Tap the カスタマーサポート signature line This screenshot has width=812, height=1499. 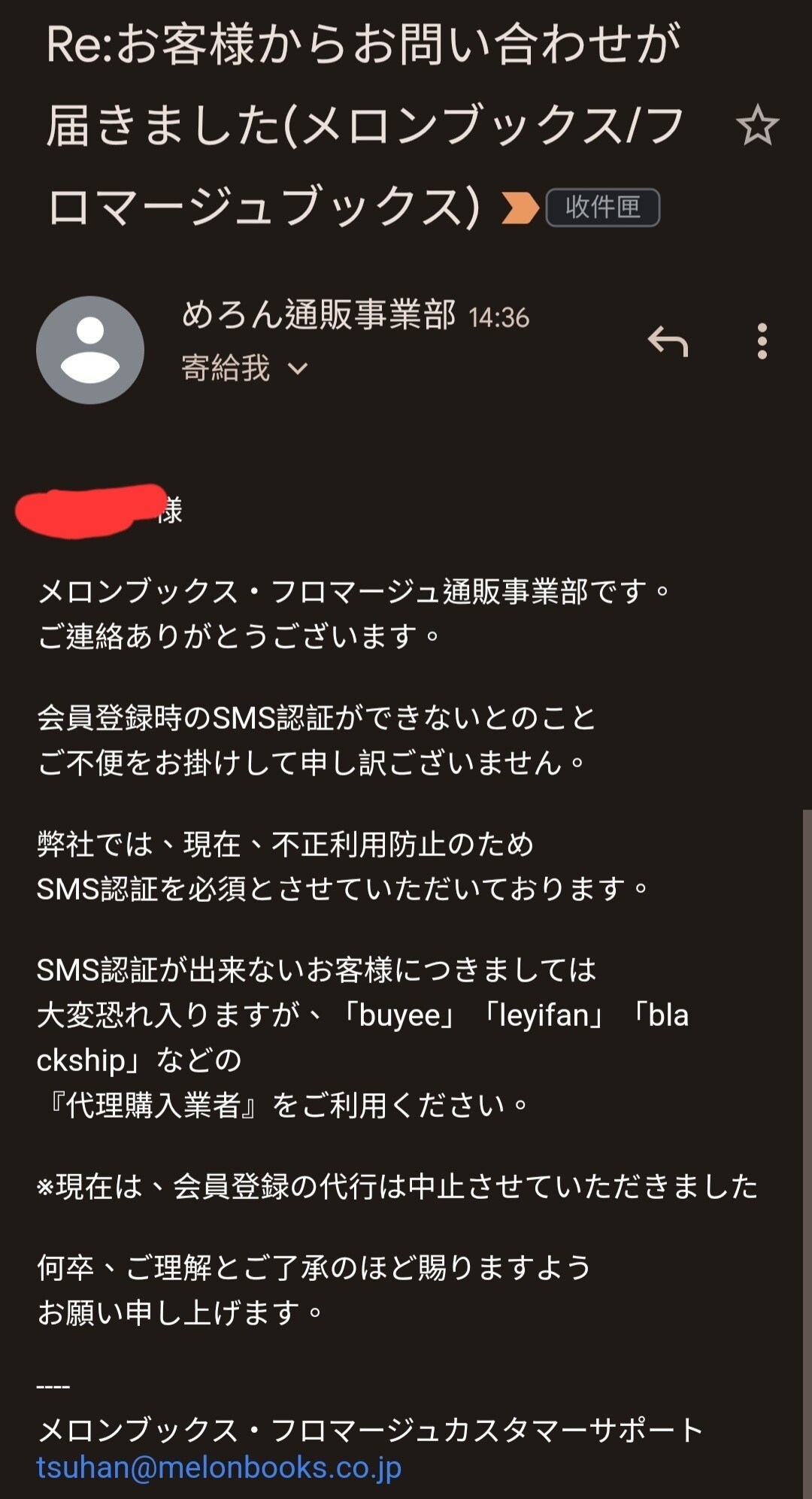(x=370, y=1429)
